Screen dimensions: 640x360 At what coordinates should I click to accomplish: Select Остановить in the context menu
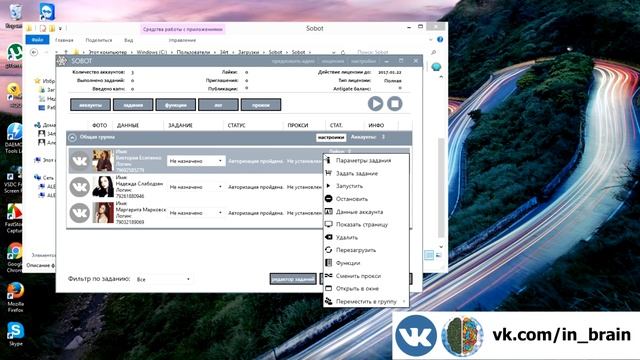pyautogui.click(x=366, y=199)
